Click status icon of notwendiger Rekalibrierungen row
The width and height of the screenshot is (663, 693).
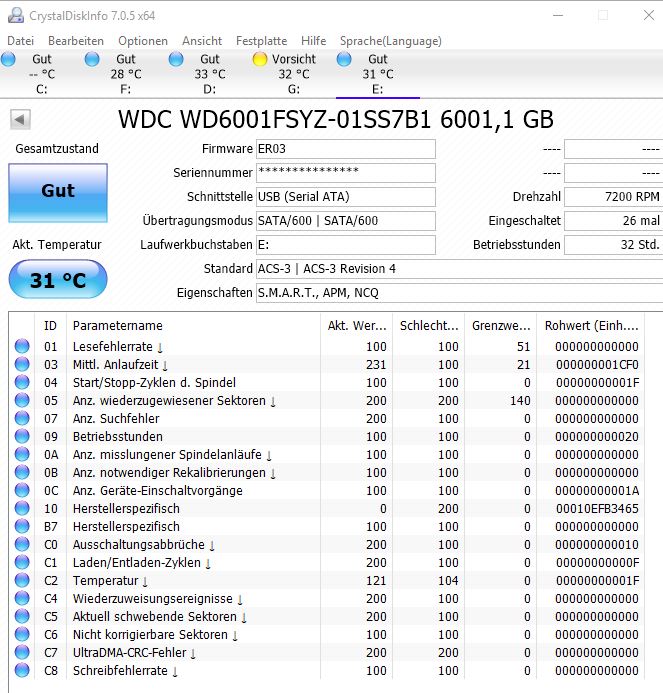click(x=22, y=472)
